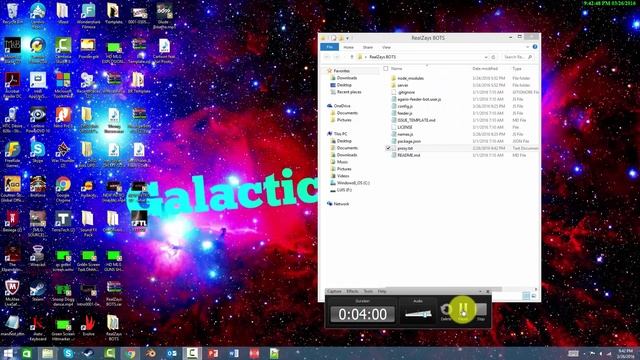This screenshot has height=360, width=640.
Task: Select the .gitignore file
Action: tap(406, 92)
